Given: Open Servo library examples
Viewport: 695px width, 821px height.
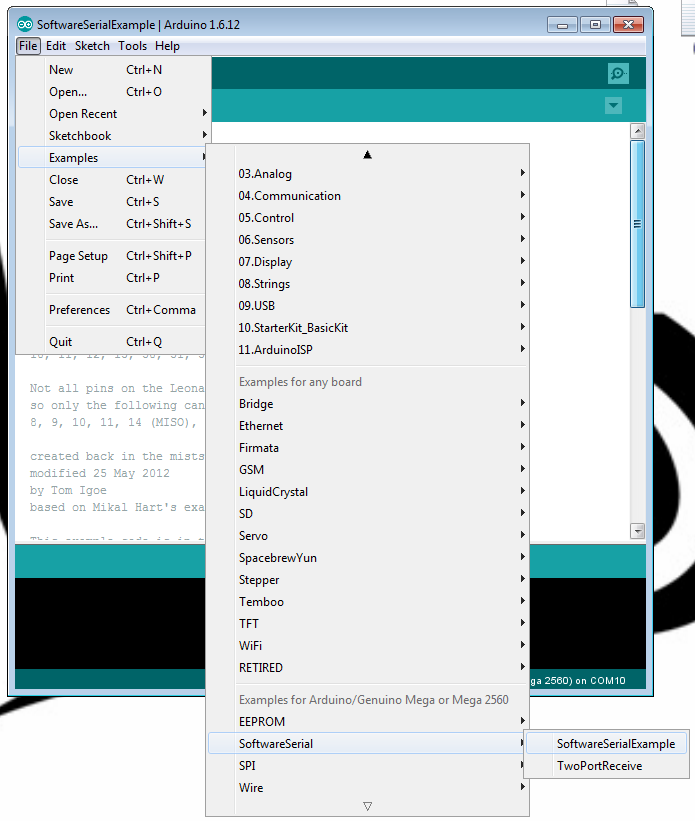Looking at the screenshot, I should tap(368, 536).
